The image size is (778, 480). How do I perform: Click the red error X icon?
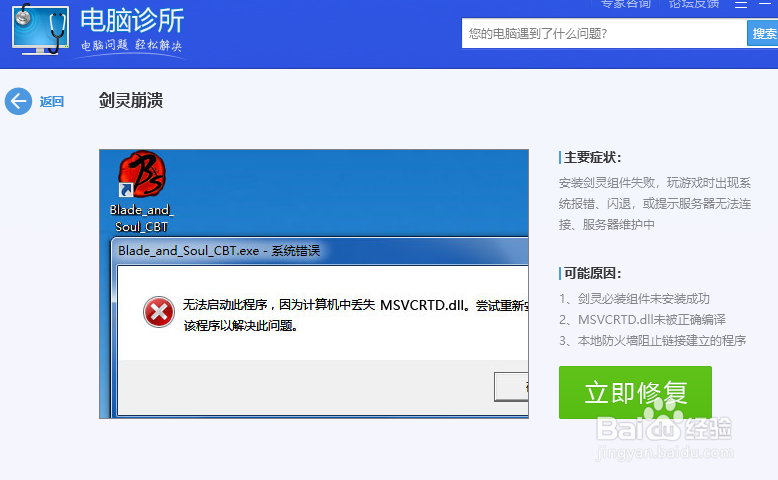click(x=159, y=312)
